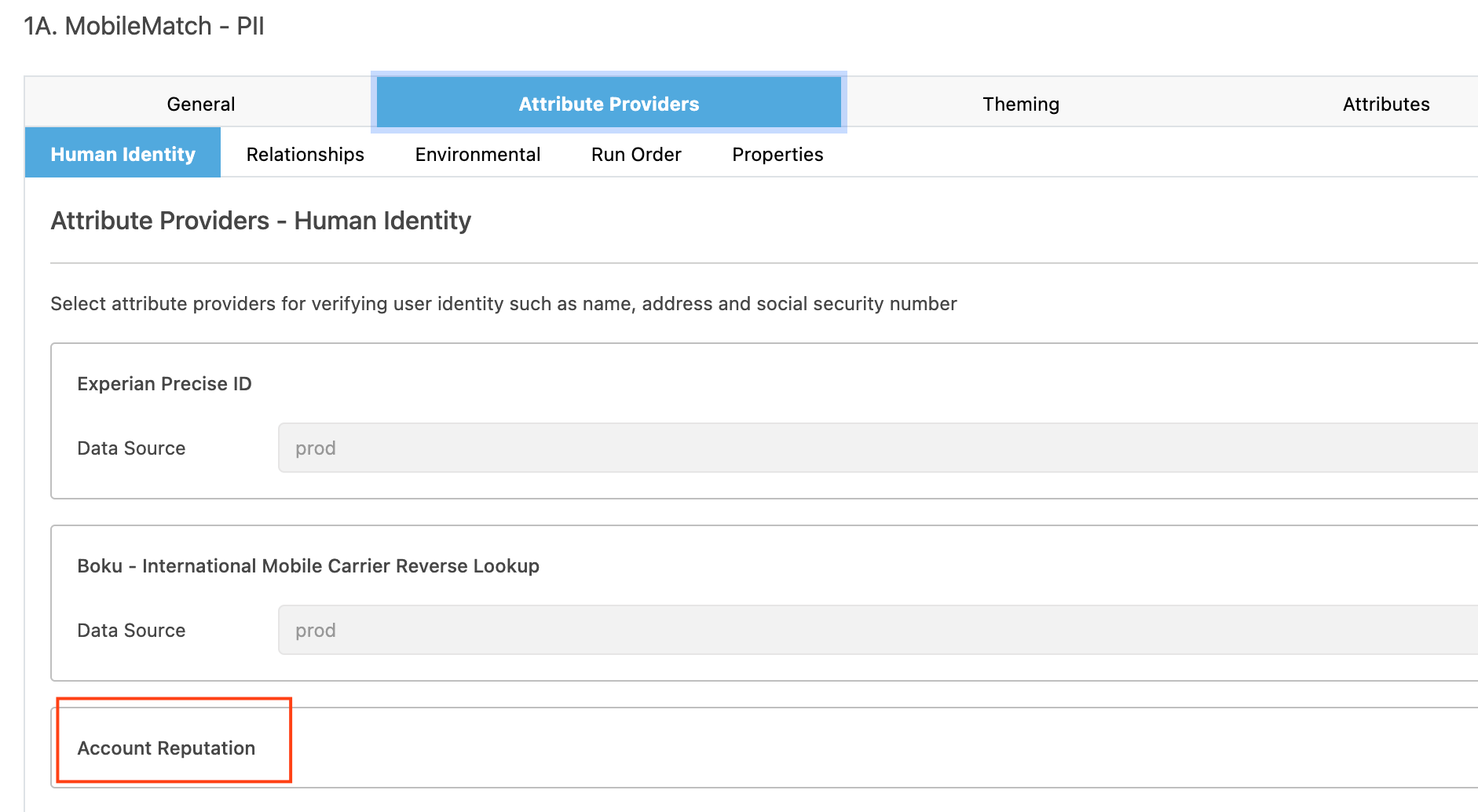Image resolution: width=1478 pixels, height=812 pixels.
Task: Open the General tab
Action: tap(201, 104)
